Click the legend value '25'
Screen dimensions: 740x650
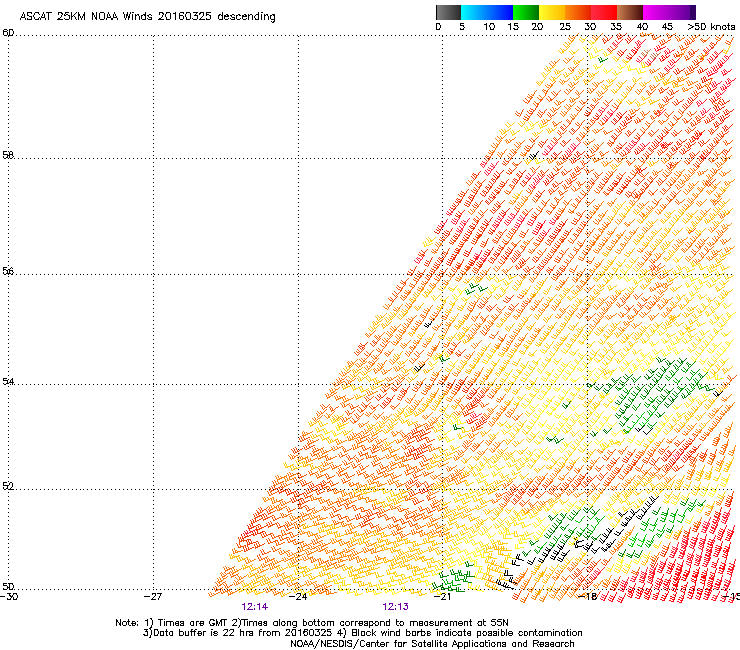point(565,27)
